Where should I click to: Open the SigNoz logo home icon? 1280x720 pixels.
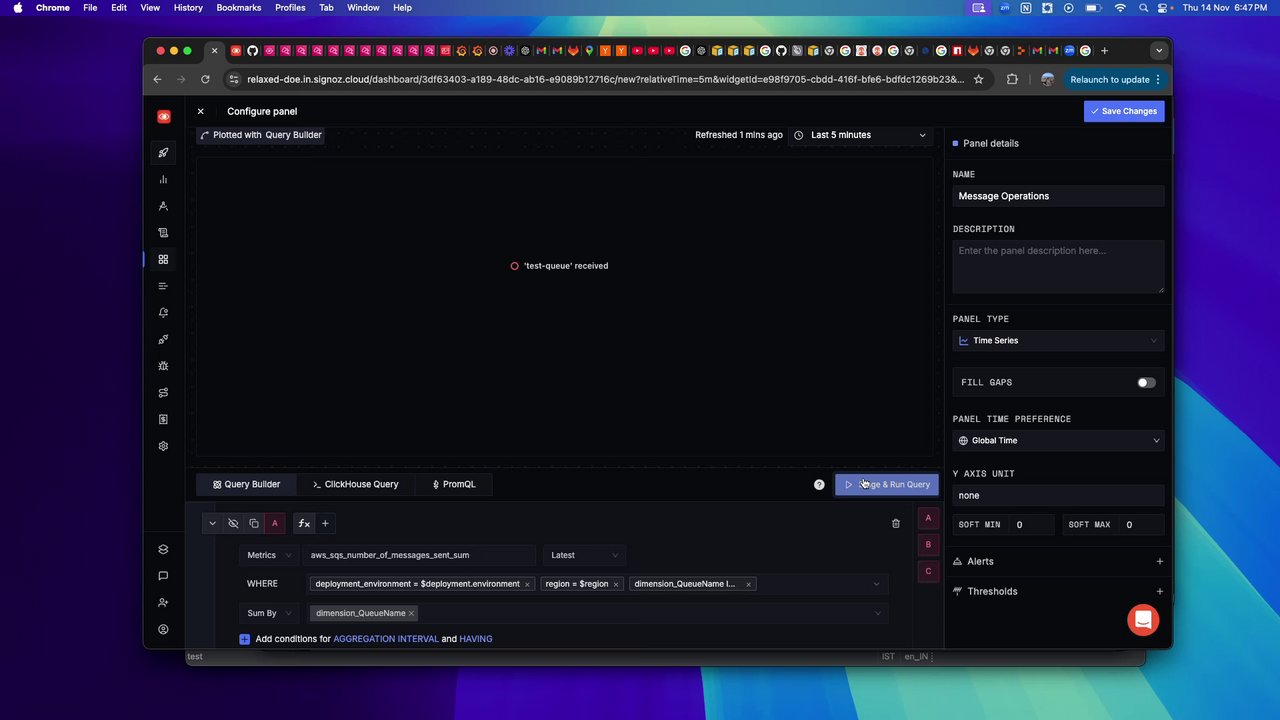click(x=164, y=117)
